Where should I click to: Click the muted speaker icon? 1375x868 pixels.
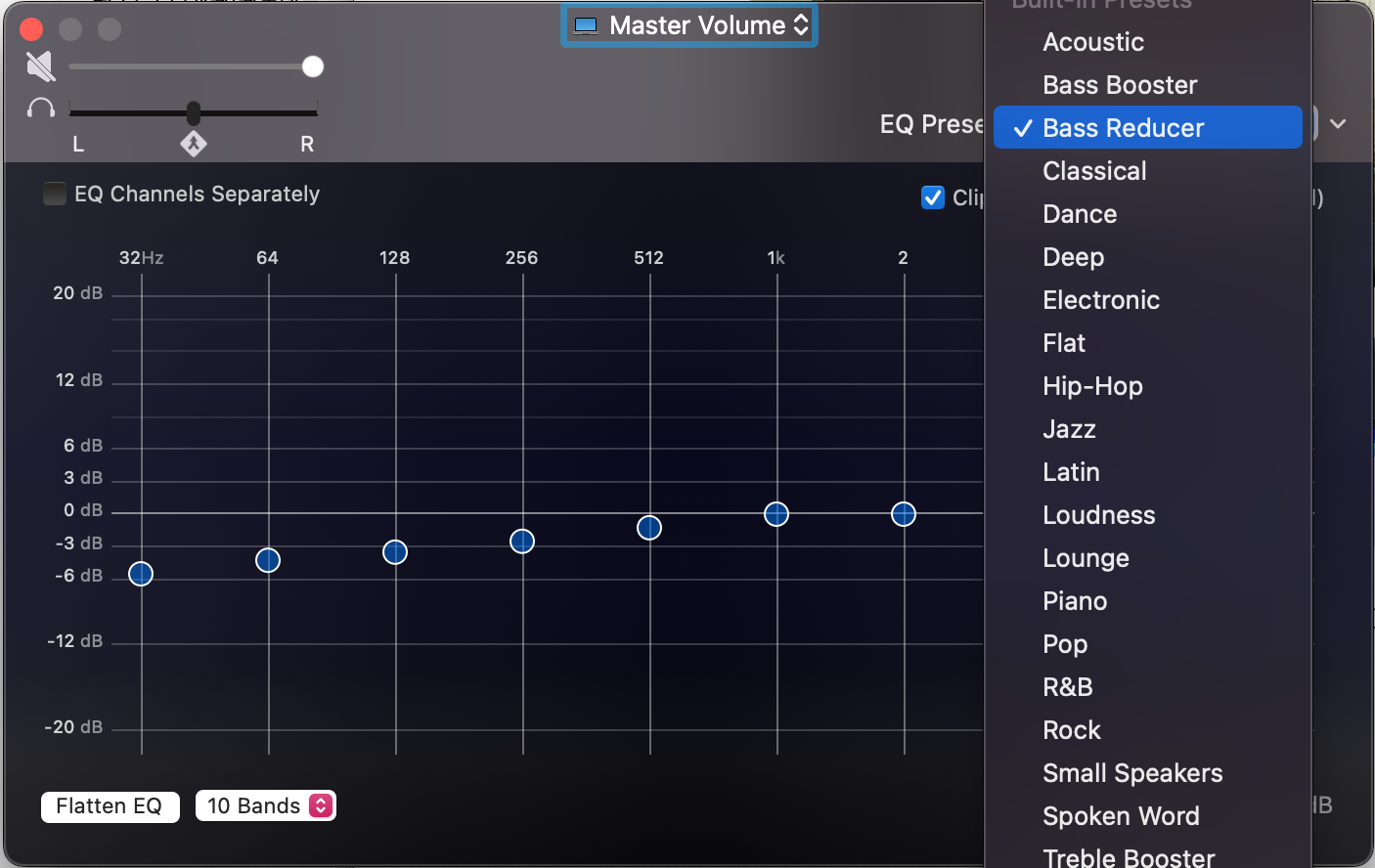tap(40, 66)
